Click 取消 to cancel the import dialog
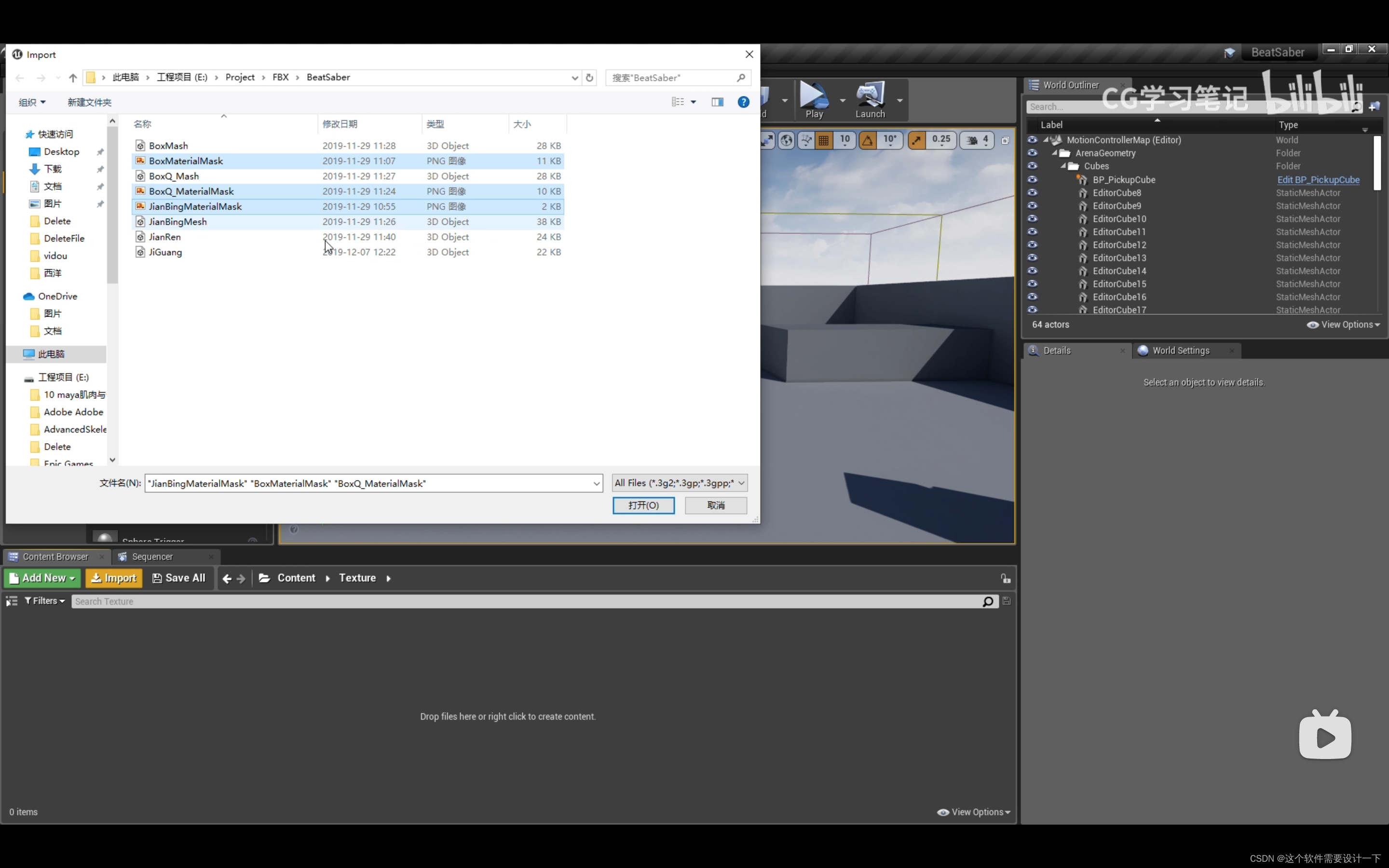Viewport: 1389px width, 868px height. (x=716, y=505)
